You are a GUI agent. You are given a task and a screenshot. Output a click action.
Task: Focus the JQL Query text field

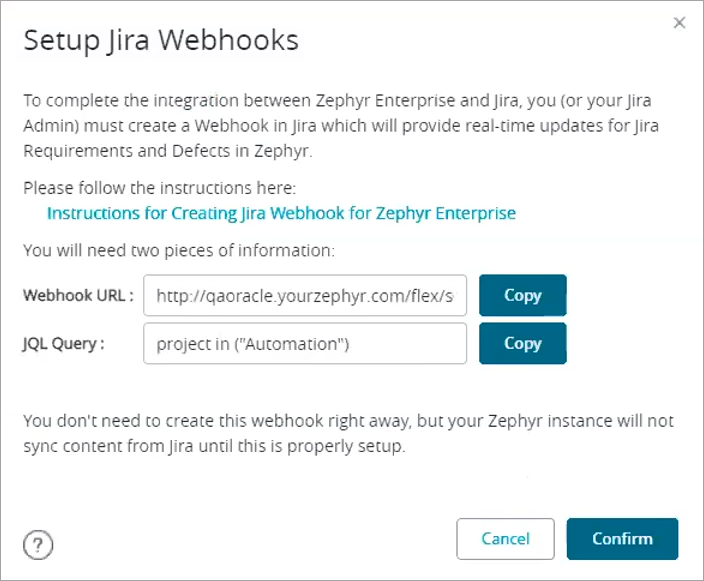coord(305,343)
